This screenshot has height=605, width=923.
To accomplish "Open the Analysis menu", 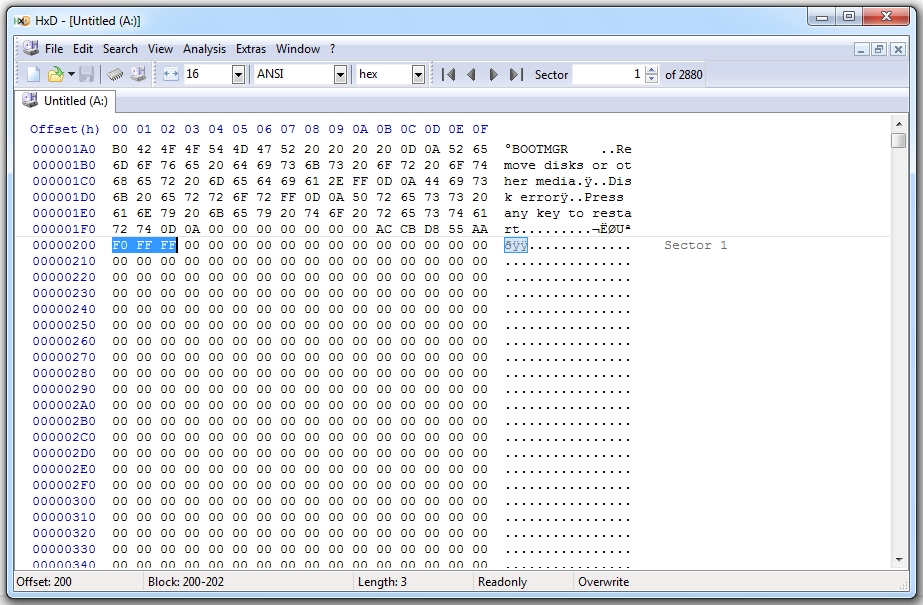I will pos(204,49).
